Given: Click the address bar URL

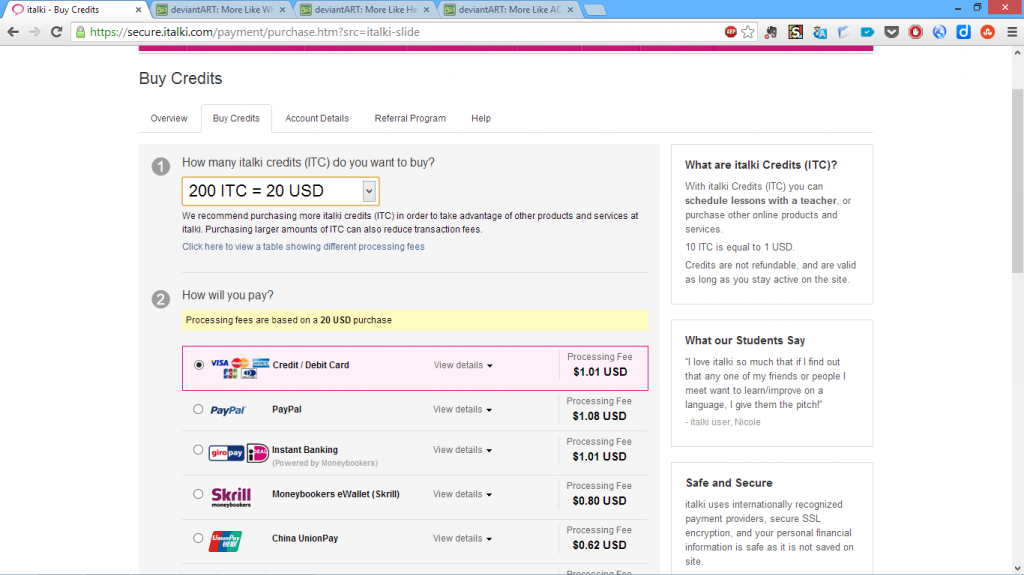Looking at the screenshot, I should (255, 32).
